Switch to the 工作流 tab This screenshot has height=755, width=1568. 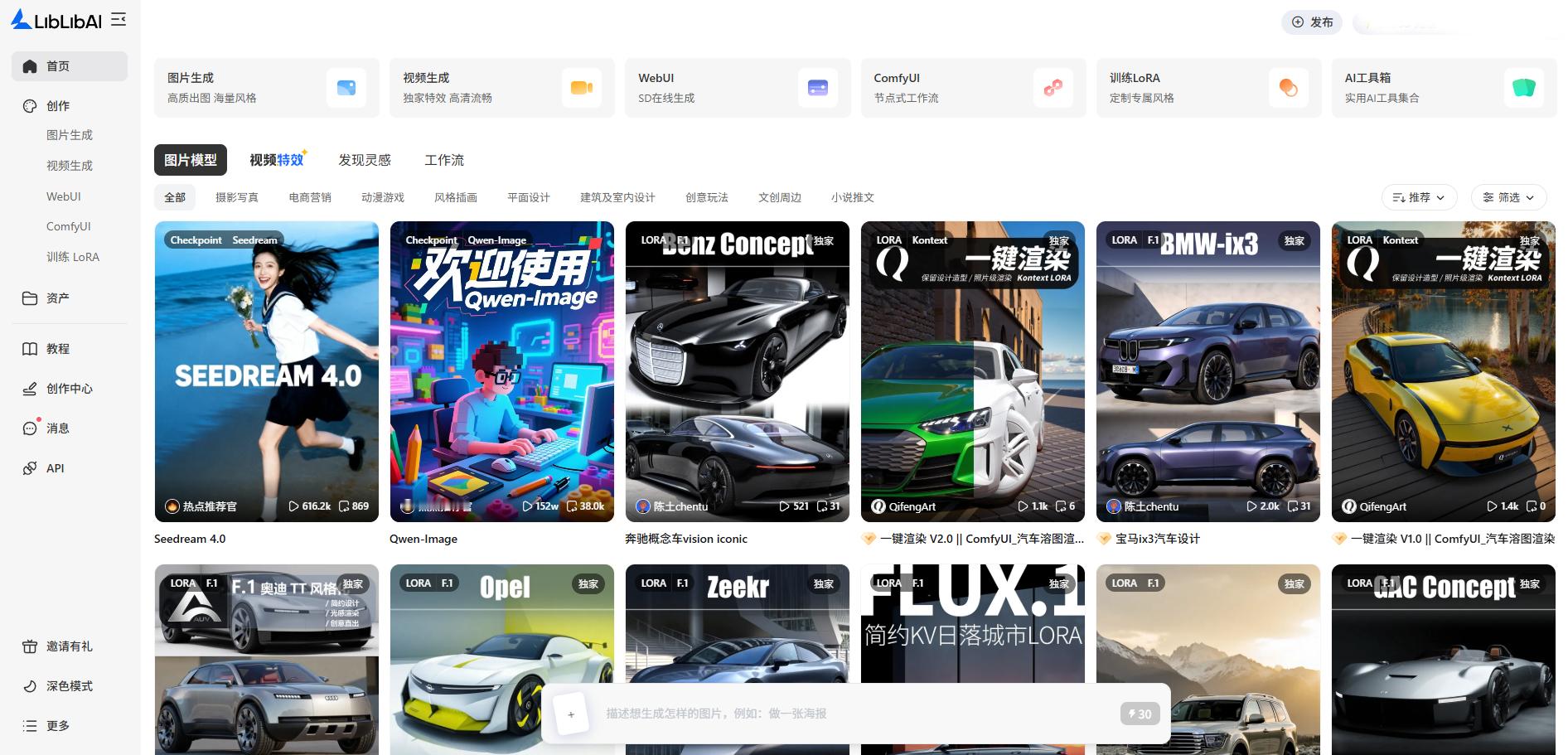(444, 160)
